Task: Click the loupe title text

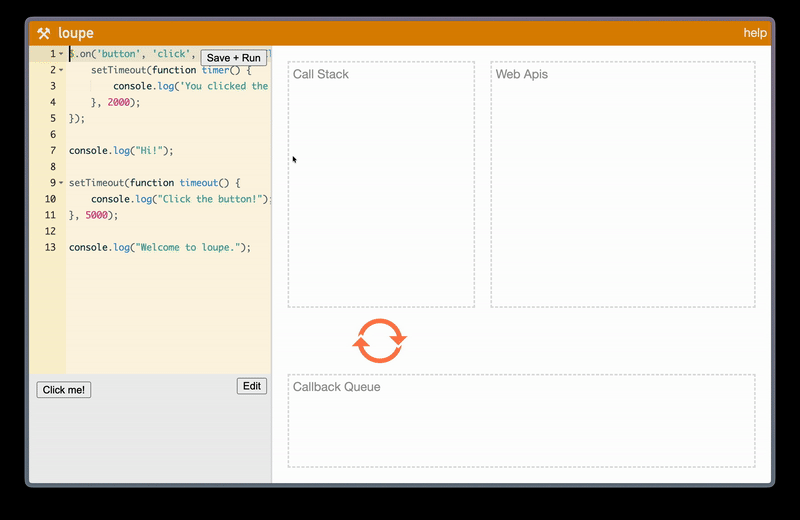Action: tap(76, 33)
